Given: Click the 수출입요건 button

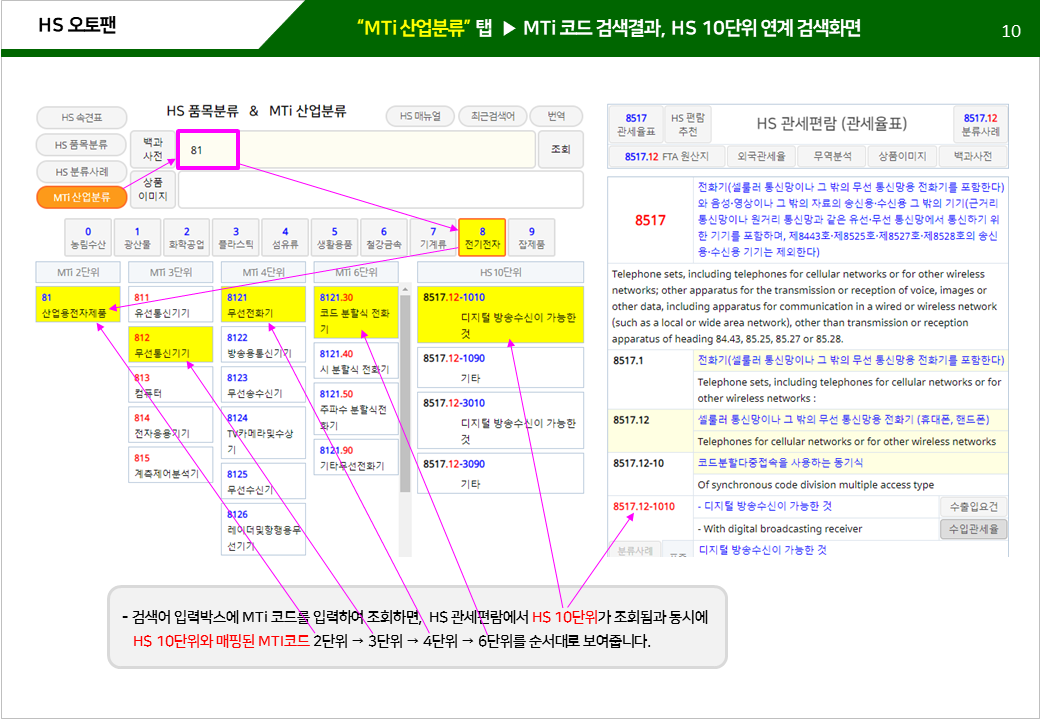Looking at the screenshot, I should (973, 507).
